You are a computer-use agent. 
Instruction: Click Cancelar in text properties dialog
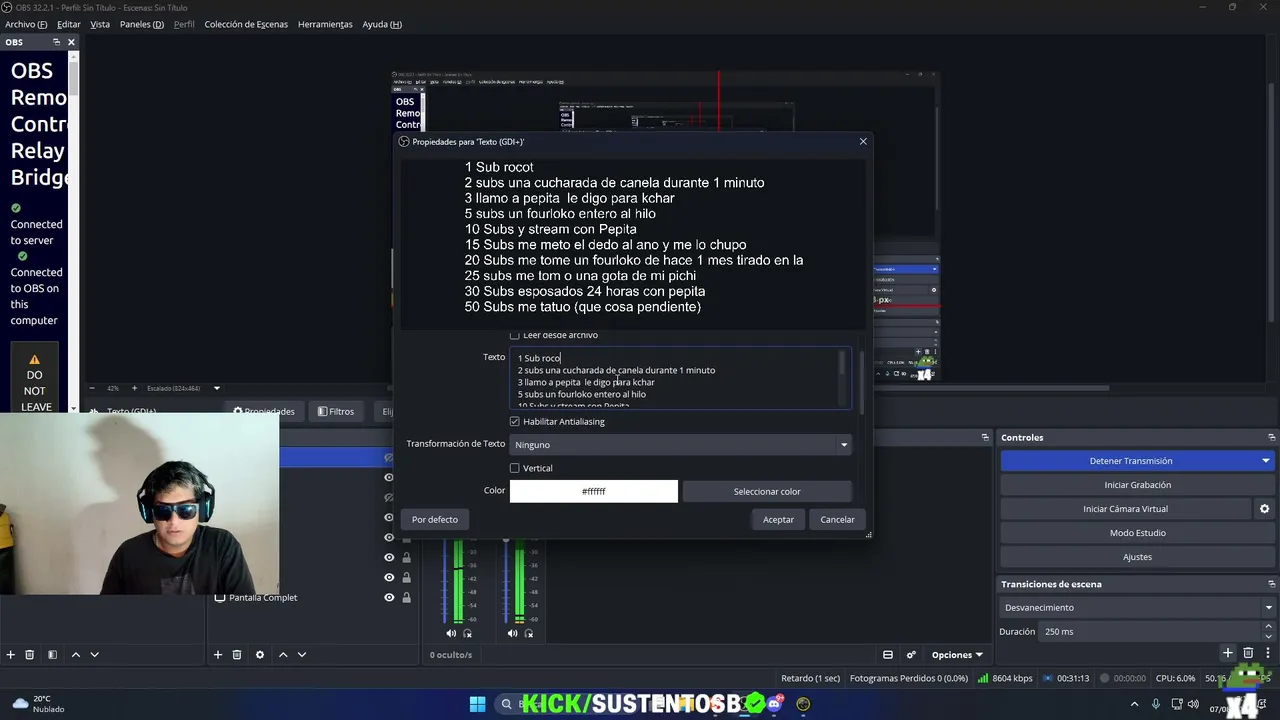(x=837, y=520)
